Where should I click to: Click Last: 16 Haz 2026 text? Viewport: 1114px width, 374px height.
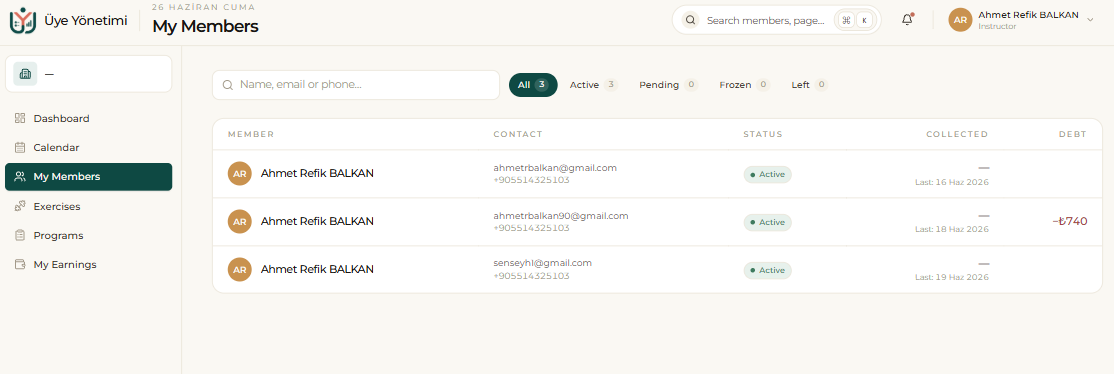point(951,182)
